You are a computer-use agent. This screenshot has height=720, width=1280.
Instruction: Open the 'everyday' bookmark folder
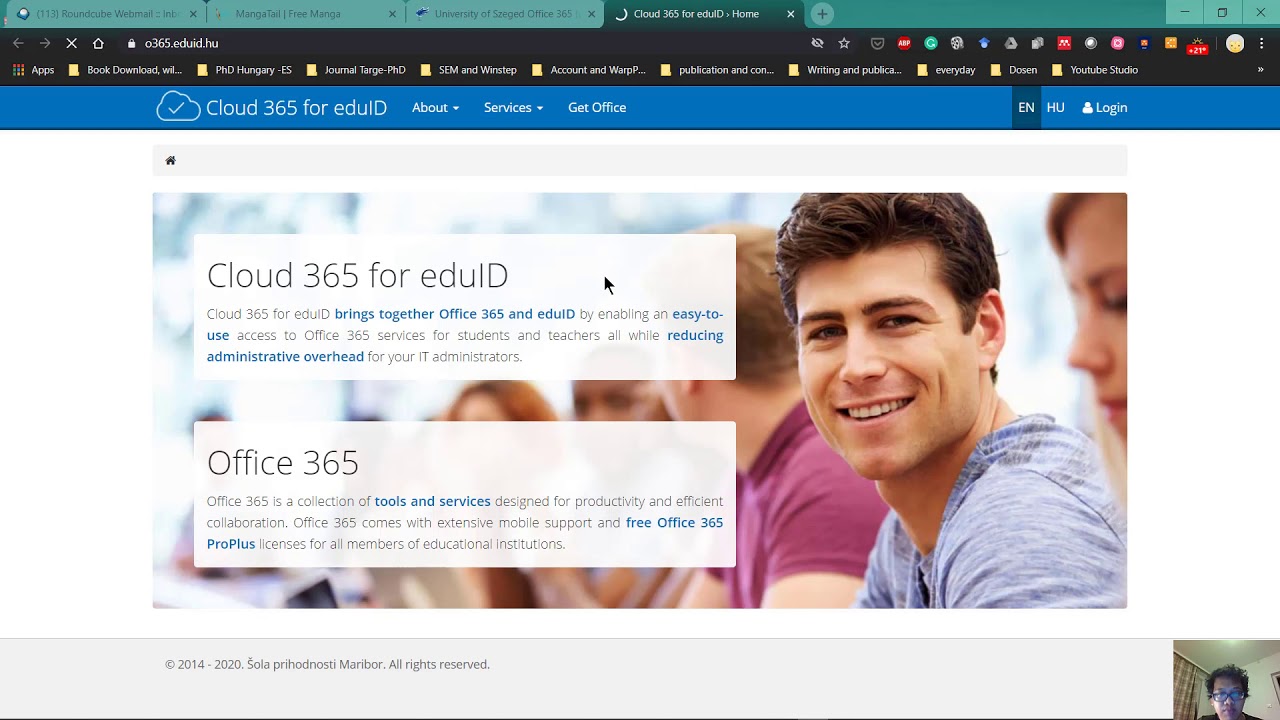(x=946, y=70)
